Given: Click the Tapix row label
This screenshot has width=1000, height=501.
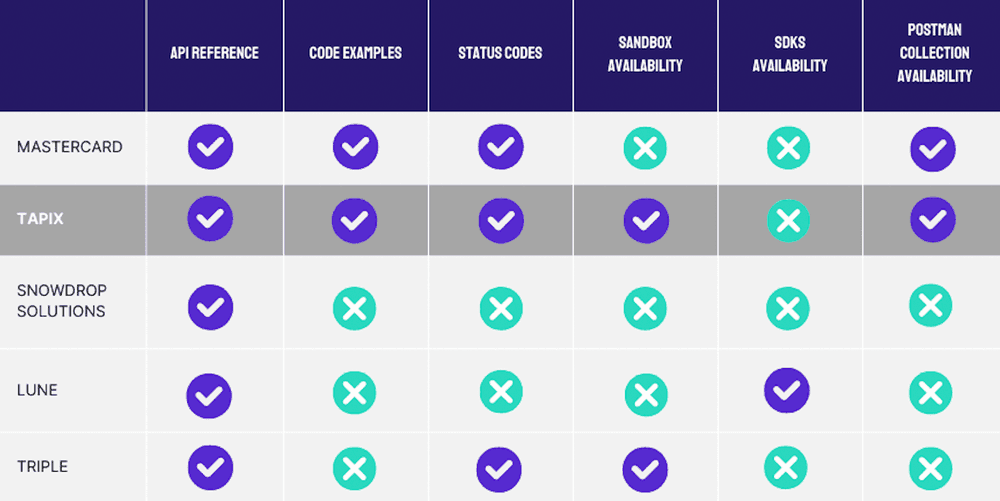Looking at the screenshot, I should pos(40,218).
